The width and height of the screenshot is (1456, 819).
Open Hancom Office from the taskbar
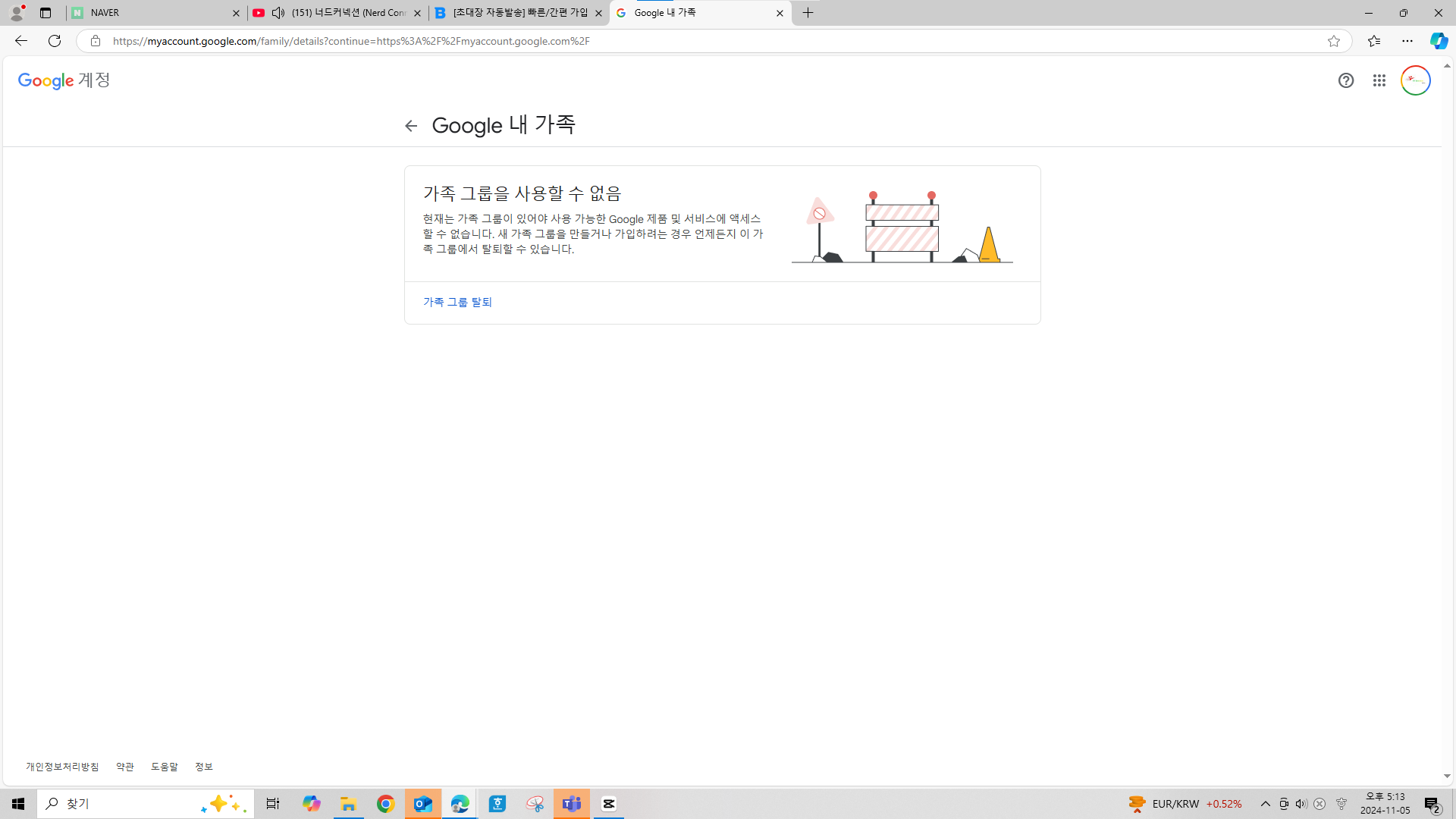pyautogui.click(x=497, y=804)
